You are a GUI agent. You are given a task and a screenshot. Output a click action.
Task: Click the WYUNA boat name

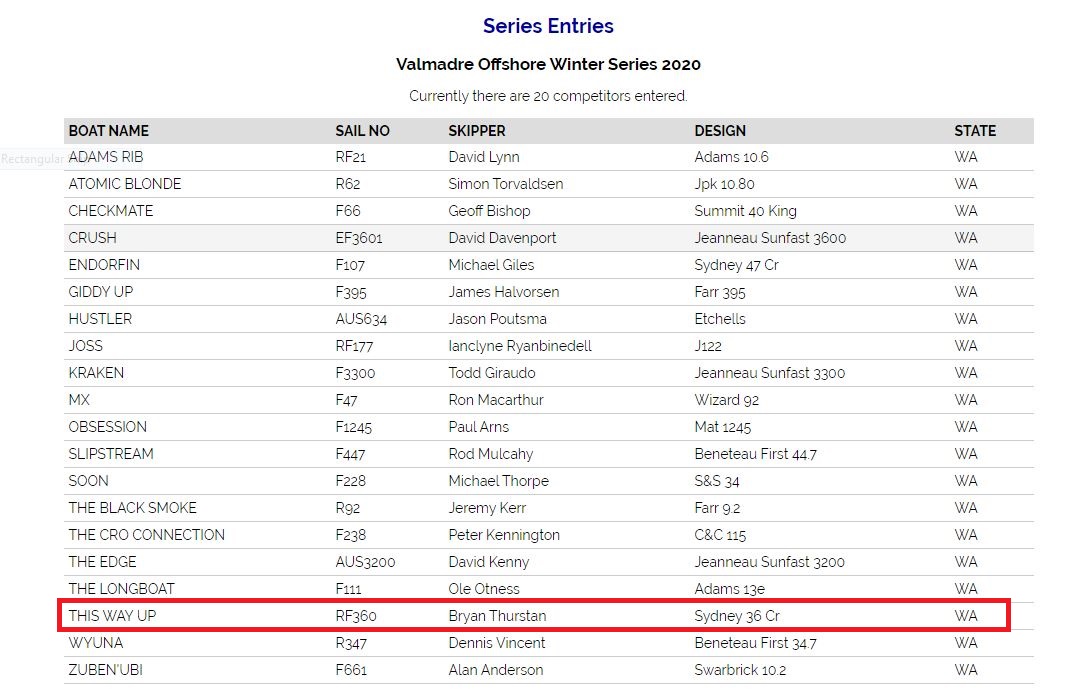coord(96,643)
